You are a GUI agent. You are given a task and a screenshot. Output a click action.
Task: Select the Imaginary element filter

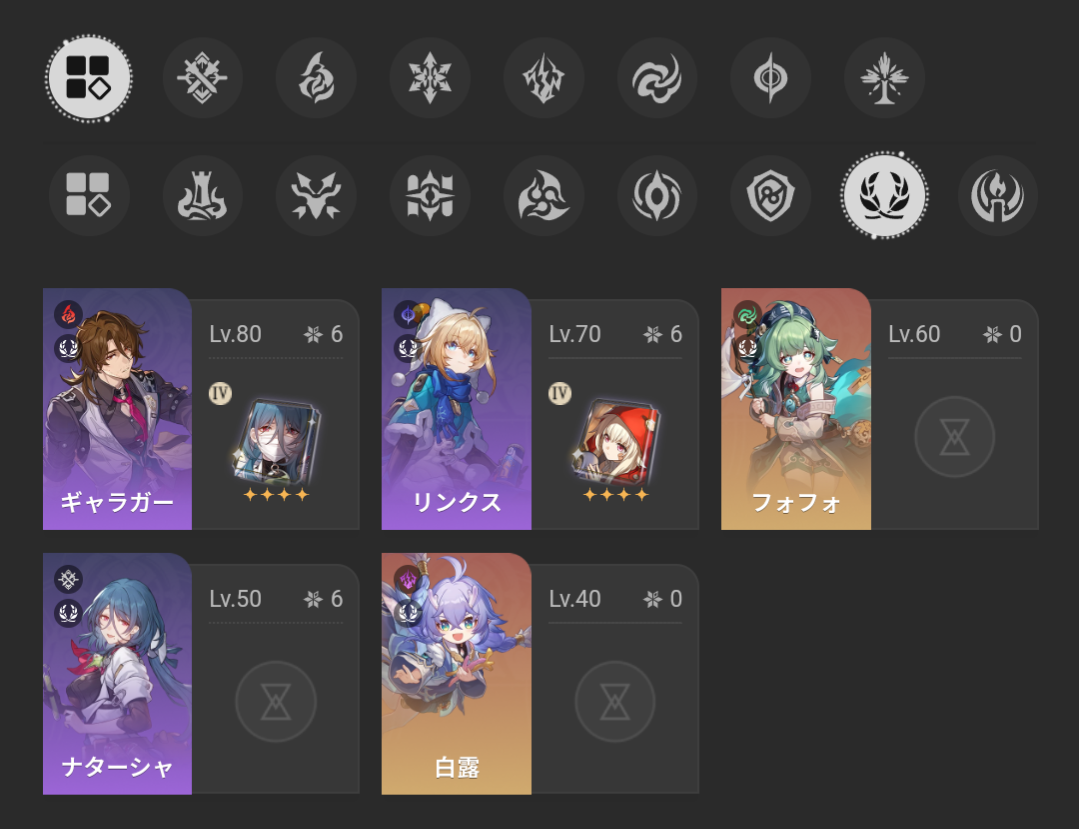884,78
